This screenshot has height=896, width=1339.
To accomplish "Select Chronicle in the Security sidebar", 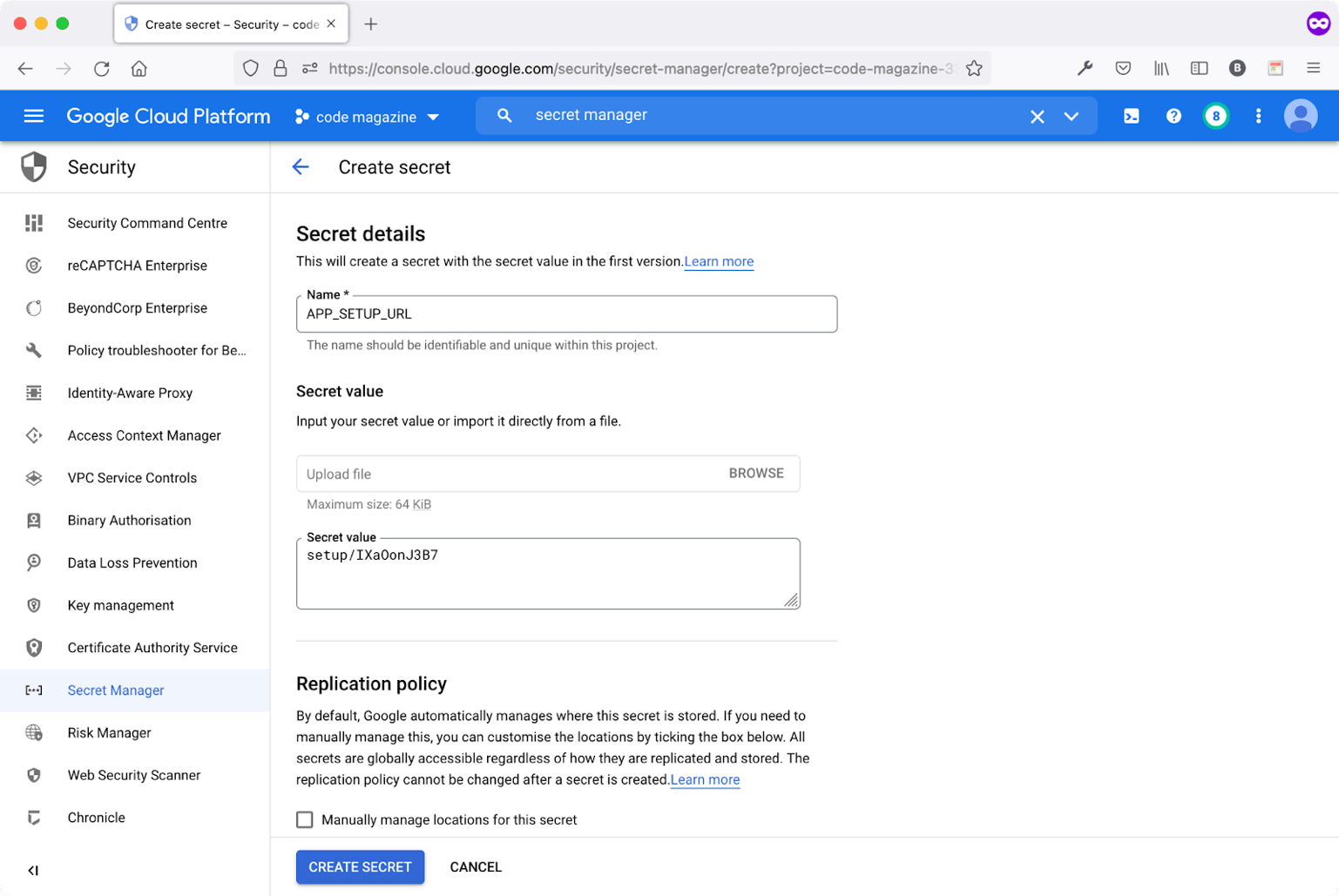I will pyautogui.click(x=95, y=817).
